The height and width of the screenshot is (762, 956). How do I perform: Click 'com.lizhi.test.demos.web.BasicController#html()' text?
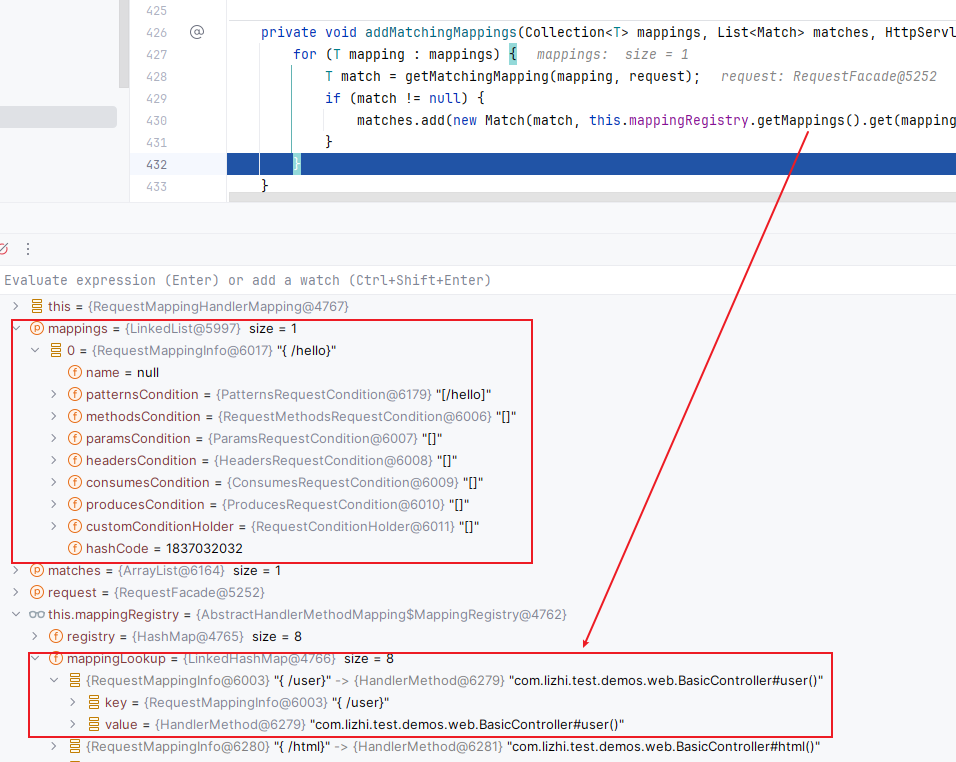point(663,746)
